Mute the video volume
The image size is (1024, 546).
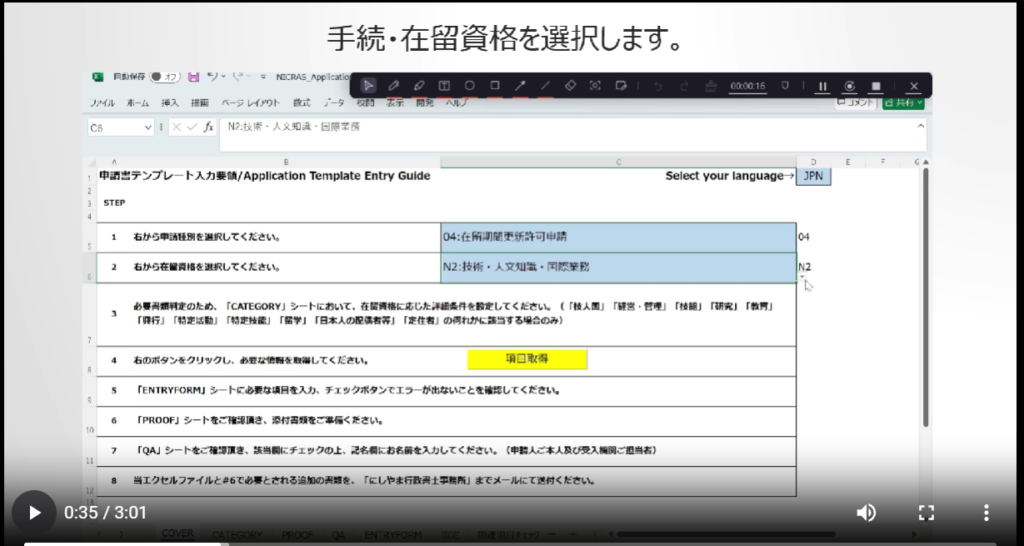[x=866, y=513]
